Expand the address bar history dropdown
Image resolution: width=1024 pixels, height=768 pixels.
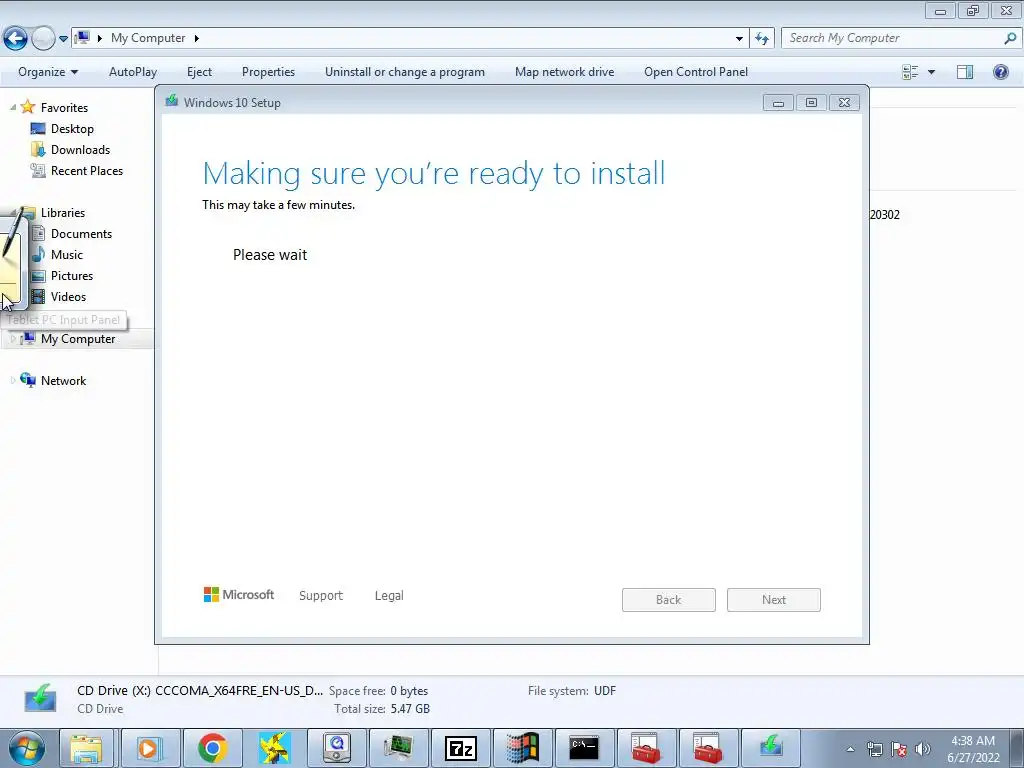point(739,39)
